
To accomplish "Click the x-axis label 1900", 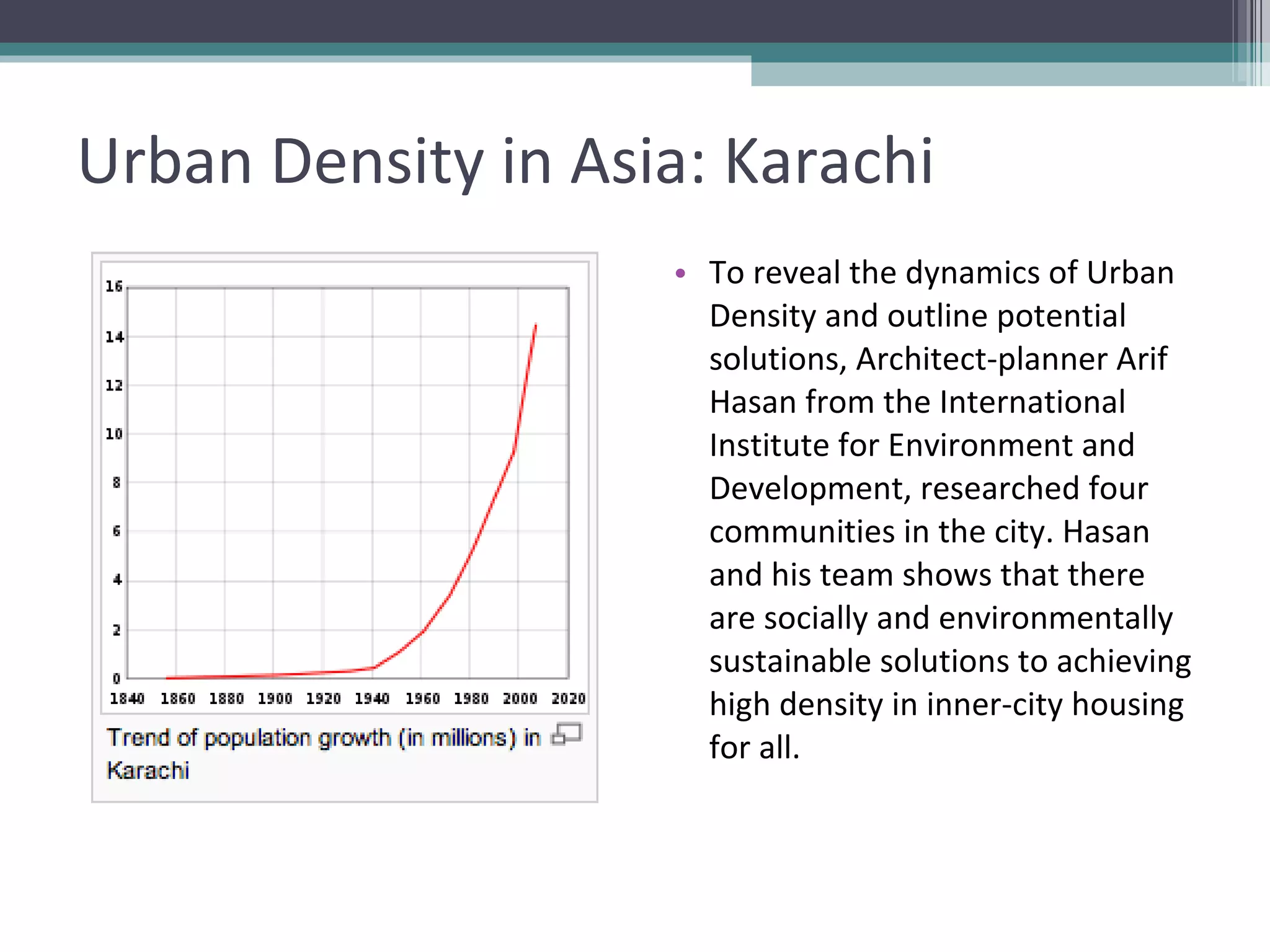I will [x=275, y=699].
